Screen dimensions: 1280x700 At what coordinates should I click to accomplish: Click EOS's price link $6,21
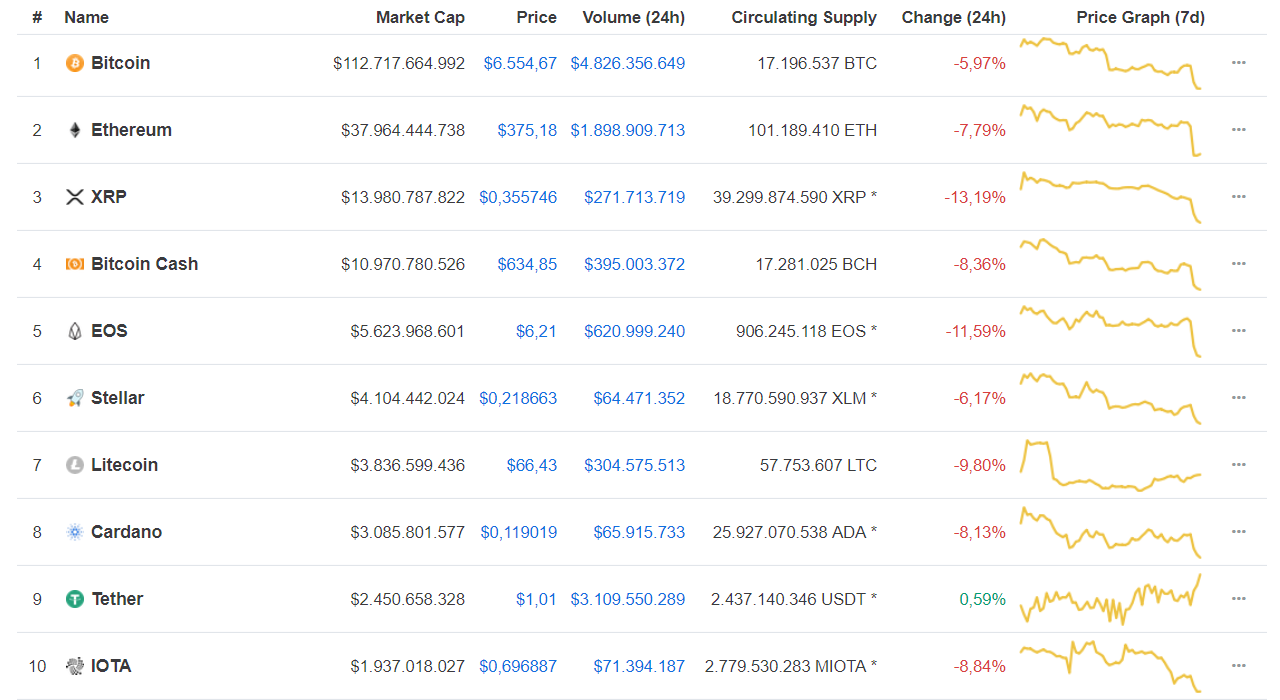537,330
